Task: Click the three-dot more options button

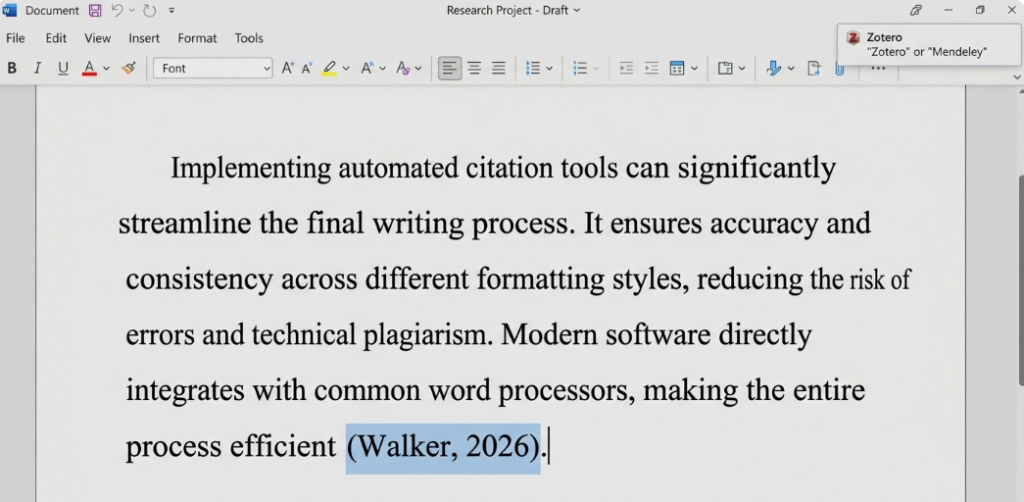Action: [x=878, y=69]
